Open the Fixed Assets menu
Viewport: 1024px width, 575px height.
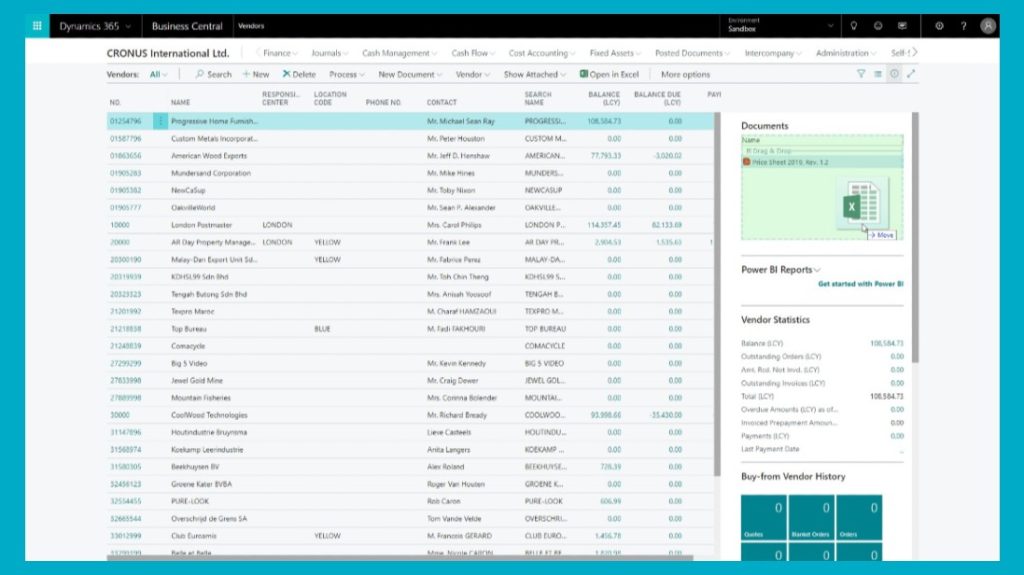click(x=615, y=53)
